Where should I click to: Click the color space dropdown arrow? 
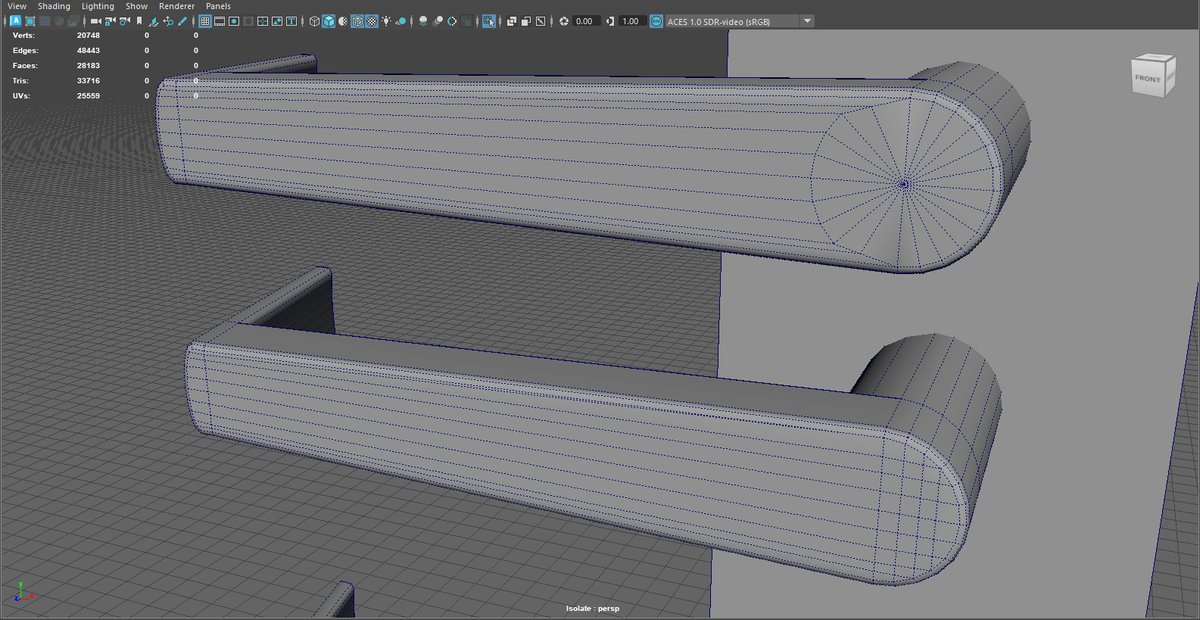tap(807, 21)
